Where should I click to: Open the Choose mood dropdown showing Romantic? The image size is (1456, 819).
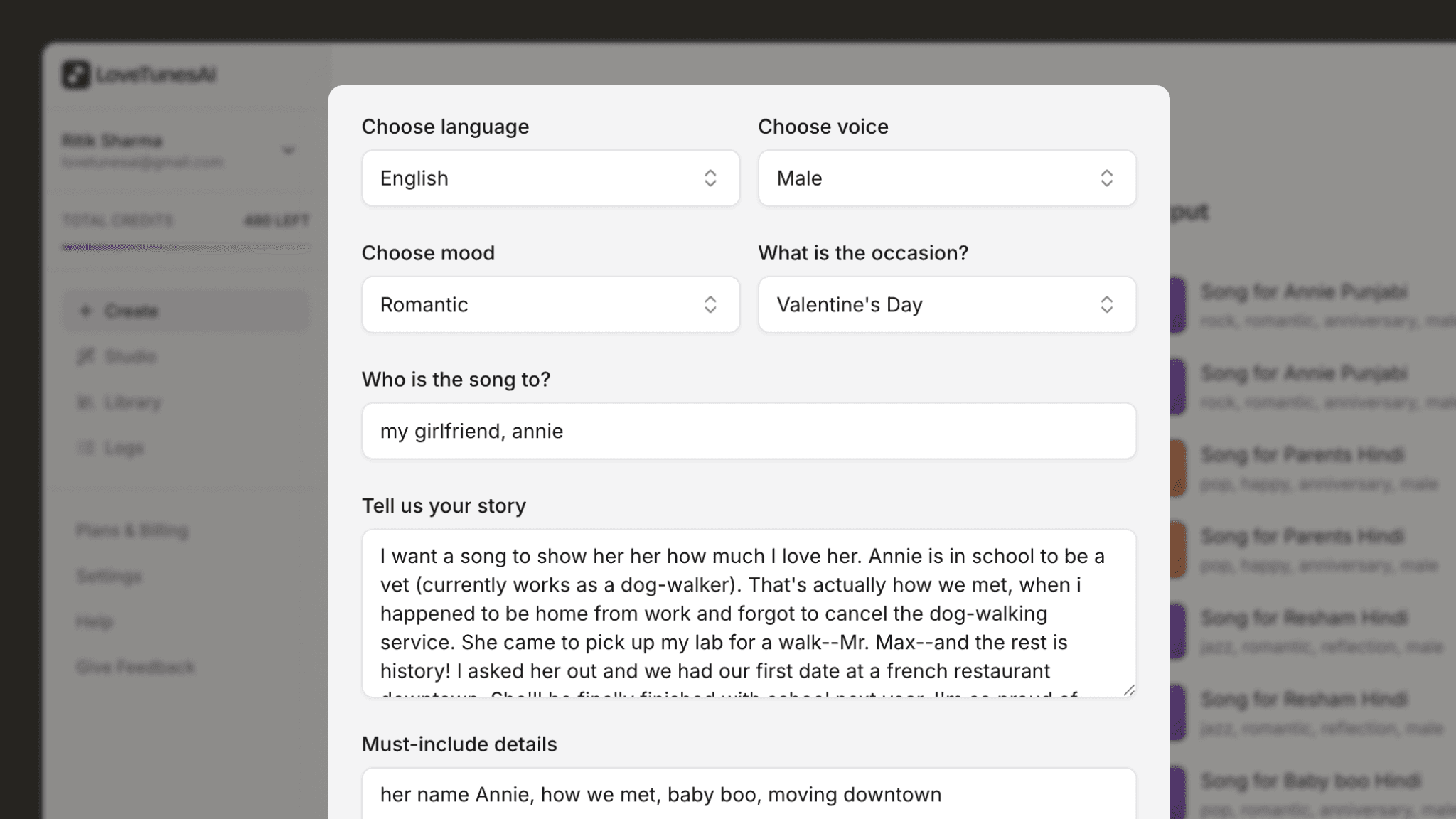coord(551,304)
